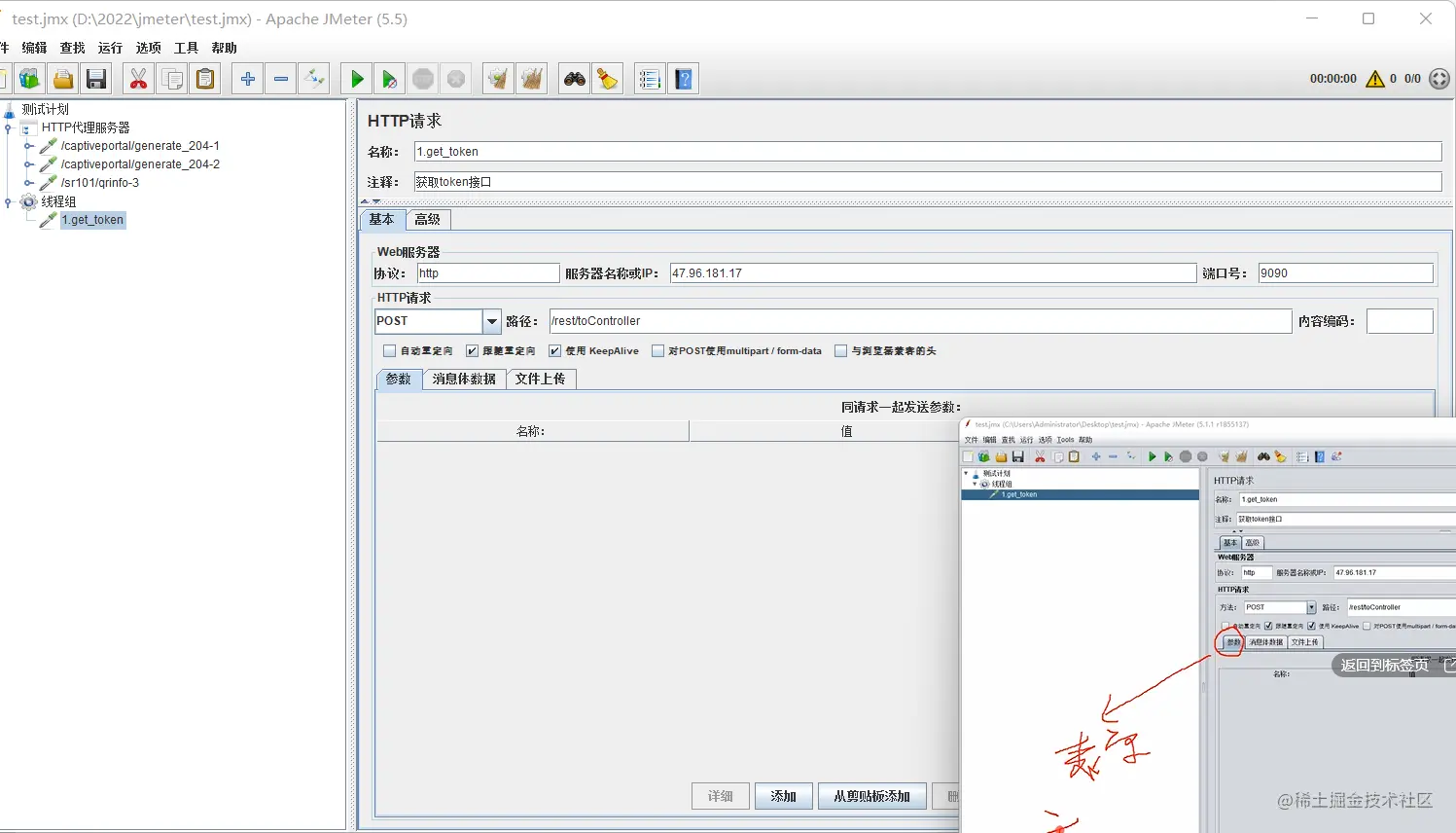The image size is (1456, 833).
Task: Click the blue minus Collapse All icon
Action: 281,79
